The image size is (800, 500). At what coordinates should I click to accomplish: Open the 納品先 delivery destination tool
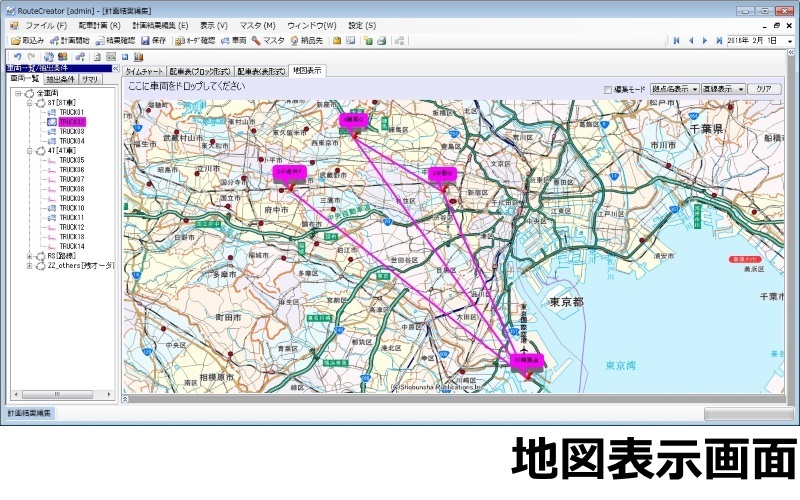[x=307, y=41]
